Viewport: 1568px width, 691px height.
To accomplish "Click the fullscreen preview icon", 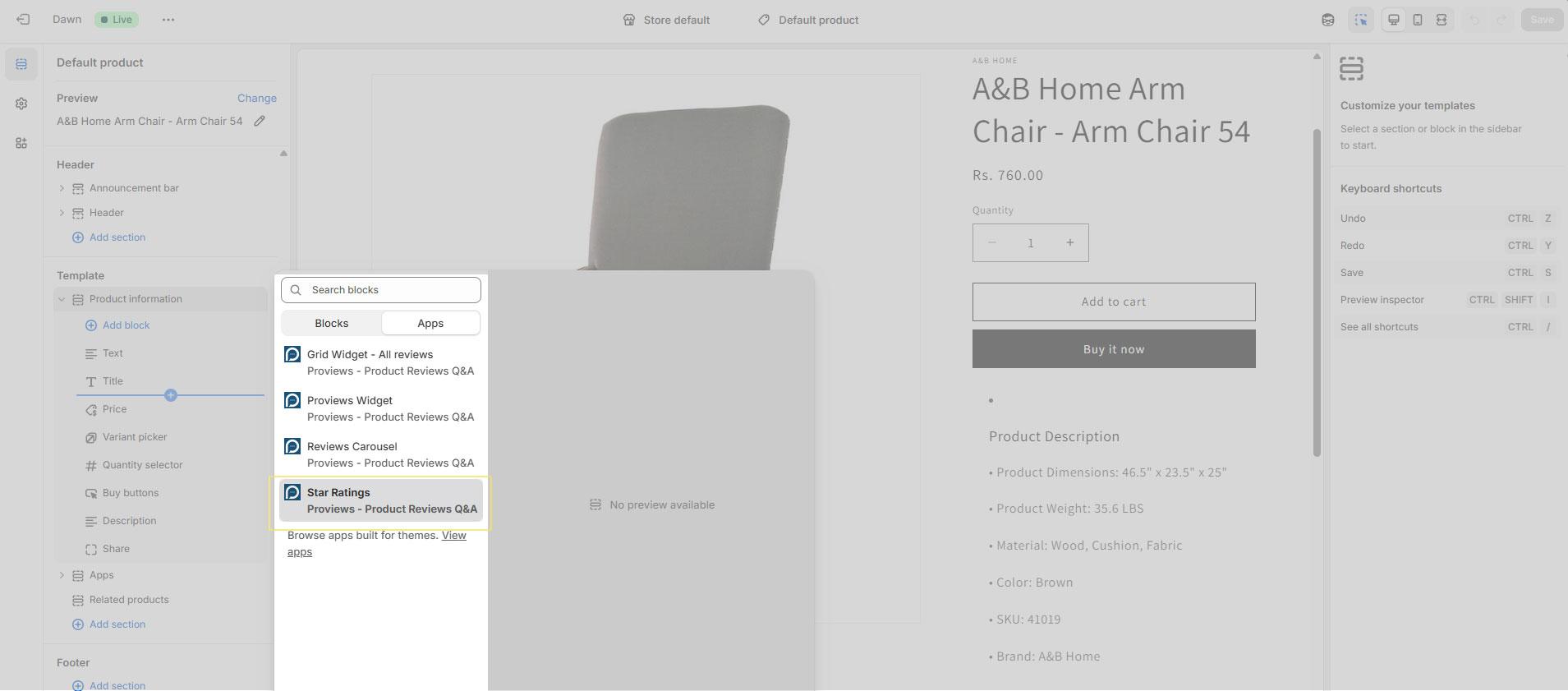I will [x=1441, y=20].
